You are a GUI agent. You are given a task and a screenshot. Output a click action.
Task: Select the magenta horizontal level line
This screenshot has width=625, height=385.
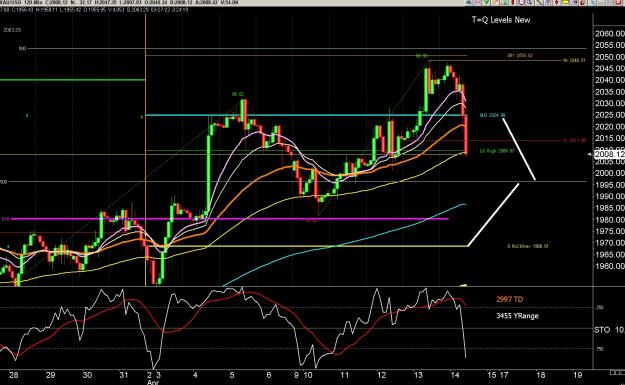pyautogui.click(x=229, y=219)
